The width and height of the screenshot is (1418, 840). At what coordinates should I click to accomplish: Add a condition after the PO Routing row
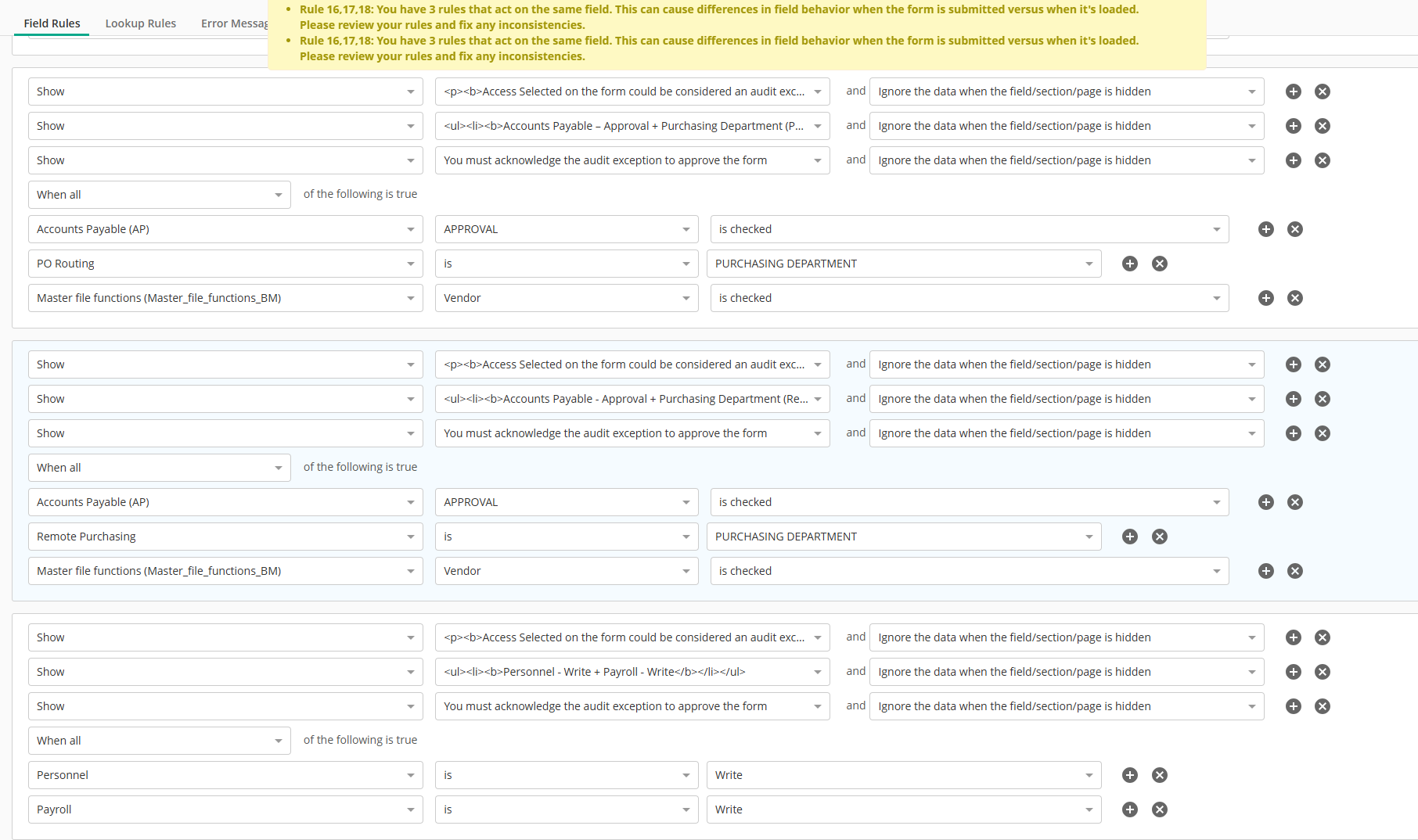(1130, 264)
